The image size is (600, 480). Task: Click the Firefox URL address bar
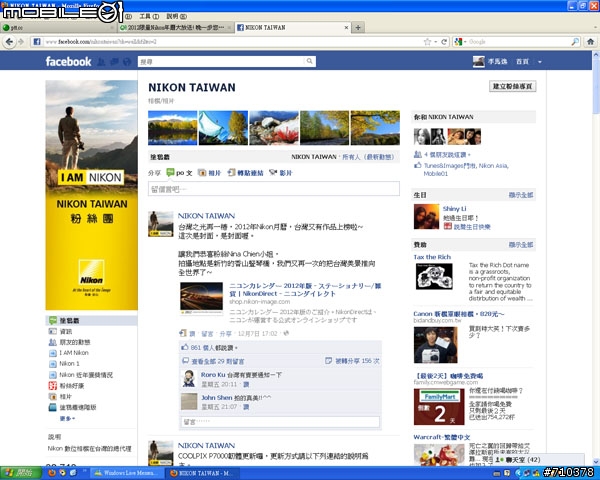pyautogui.click(x=233, y=42)
